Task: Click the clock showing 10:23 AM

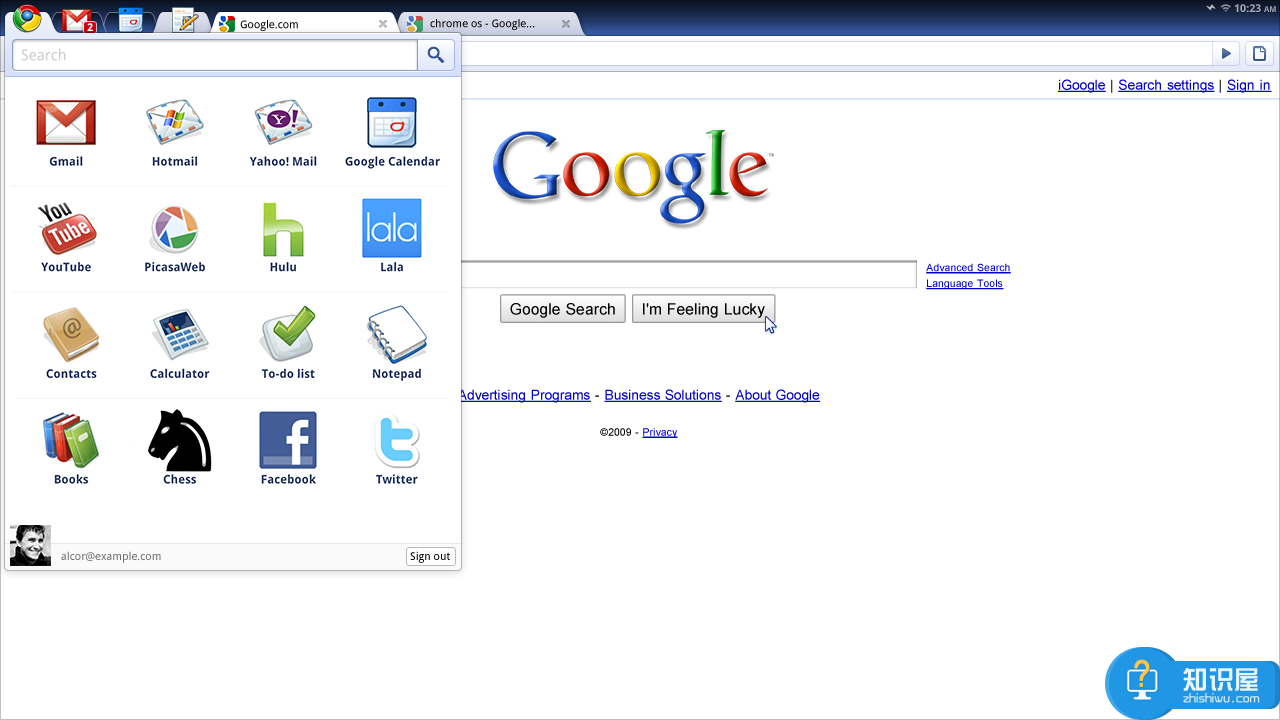Action: (1254, 8)
